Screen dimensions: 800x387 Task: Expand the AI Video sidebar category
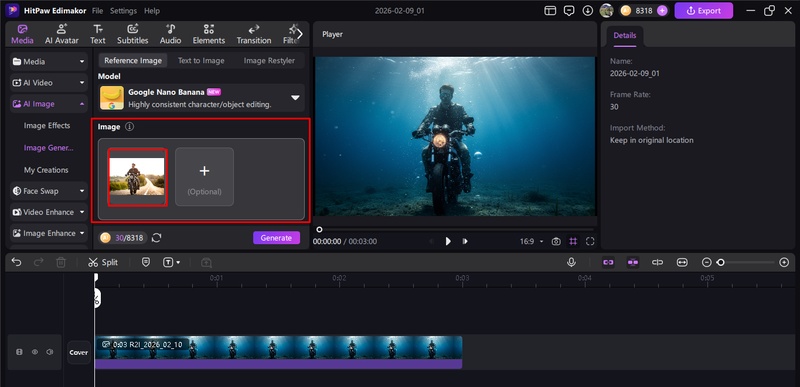point(49,83)
